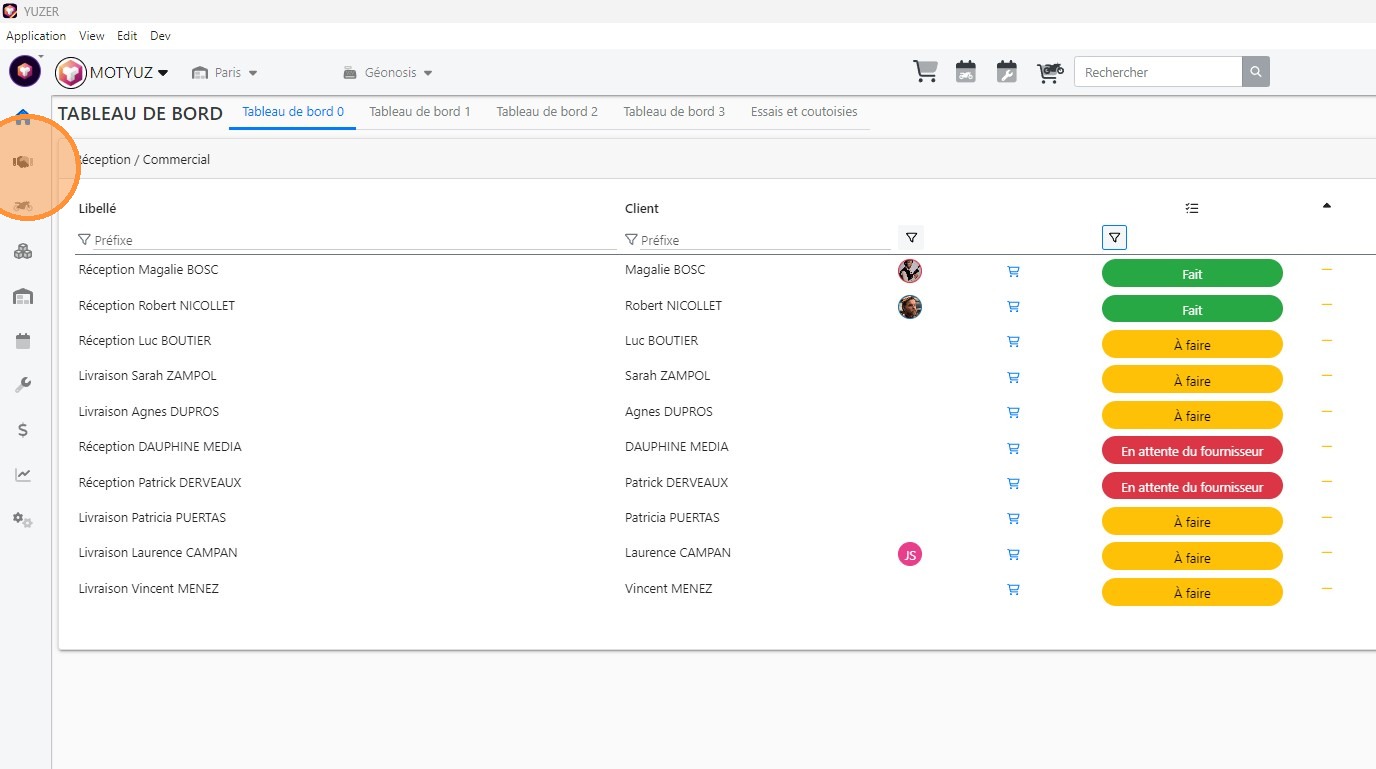Click the pink JS avatar for Laurence CAMPAN
1376x769 pixels.
click(x=910, y=554)
